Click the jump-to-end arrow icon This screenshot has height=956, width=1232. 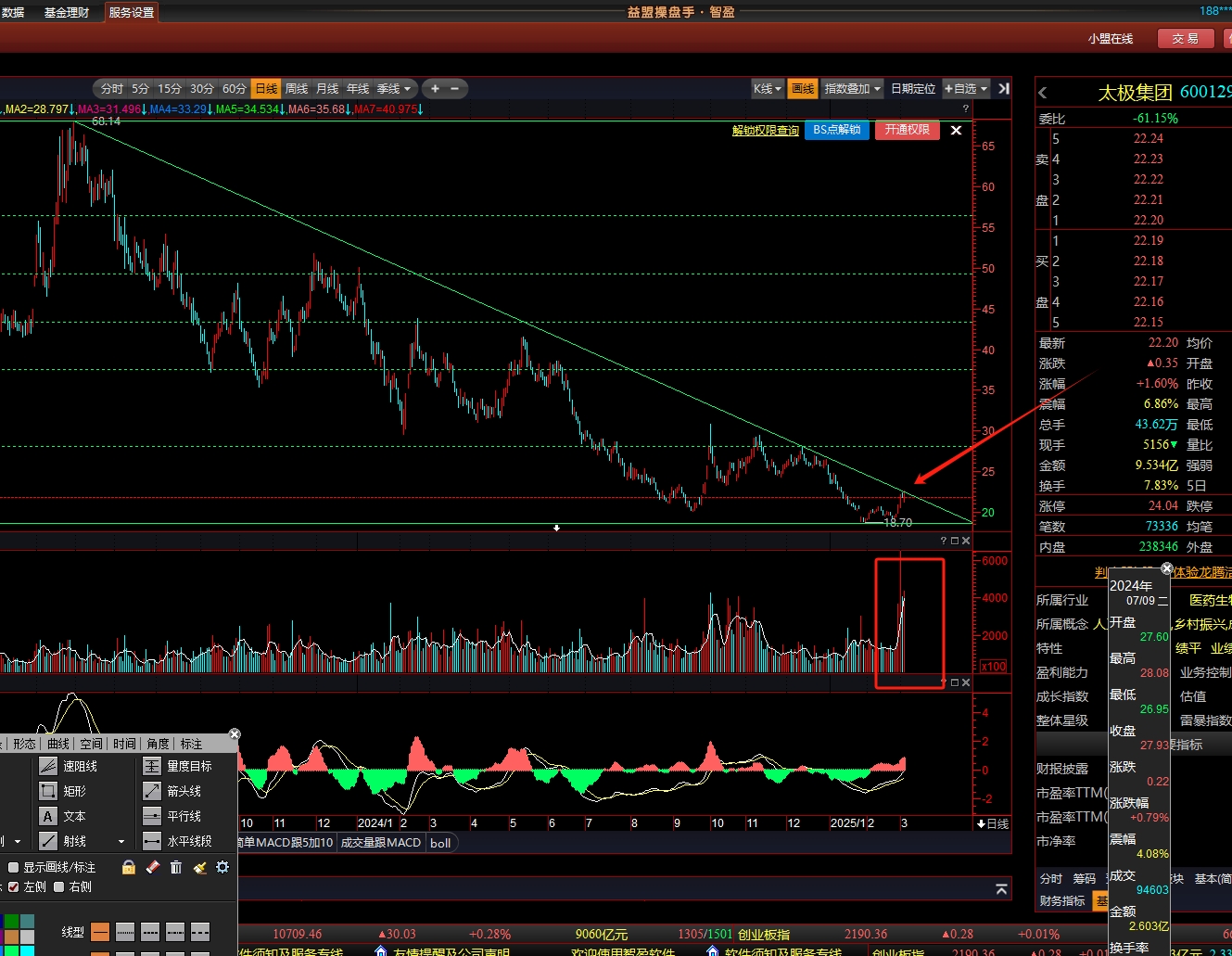pyautogui.click(x=1003, y=89)
